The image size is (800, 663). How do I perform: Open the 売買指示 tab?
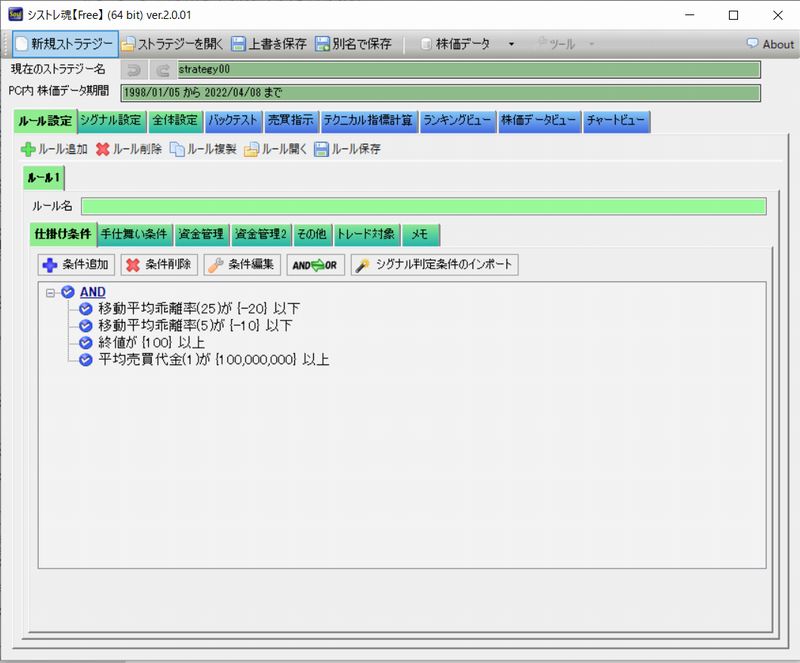point(291,121)
